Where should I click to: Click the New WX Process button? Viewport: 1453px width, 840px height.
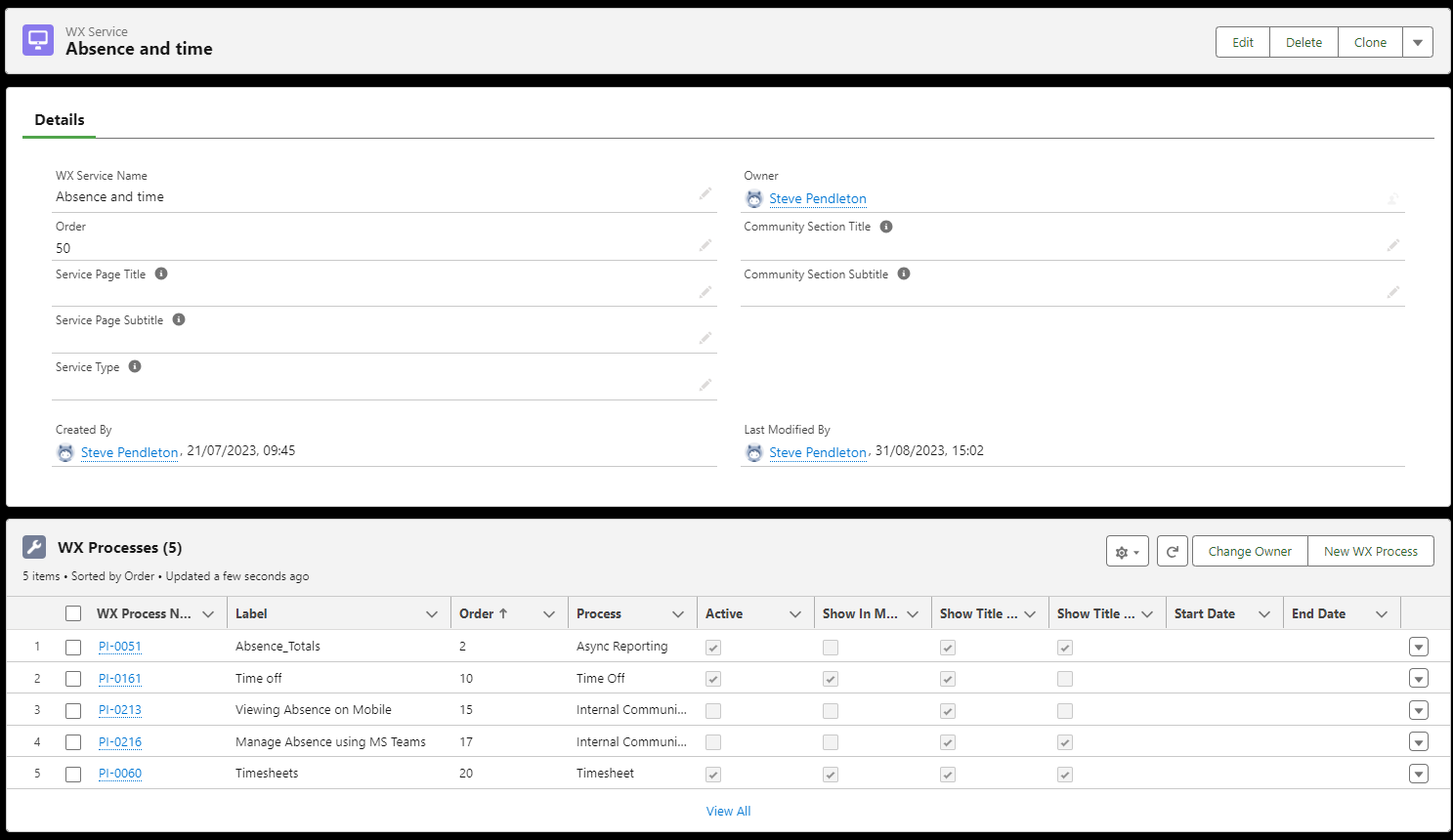pos(1370,552)
